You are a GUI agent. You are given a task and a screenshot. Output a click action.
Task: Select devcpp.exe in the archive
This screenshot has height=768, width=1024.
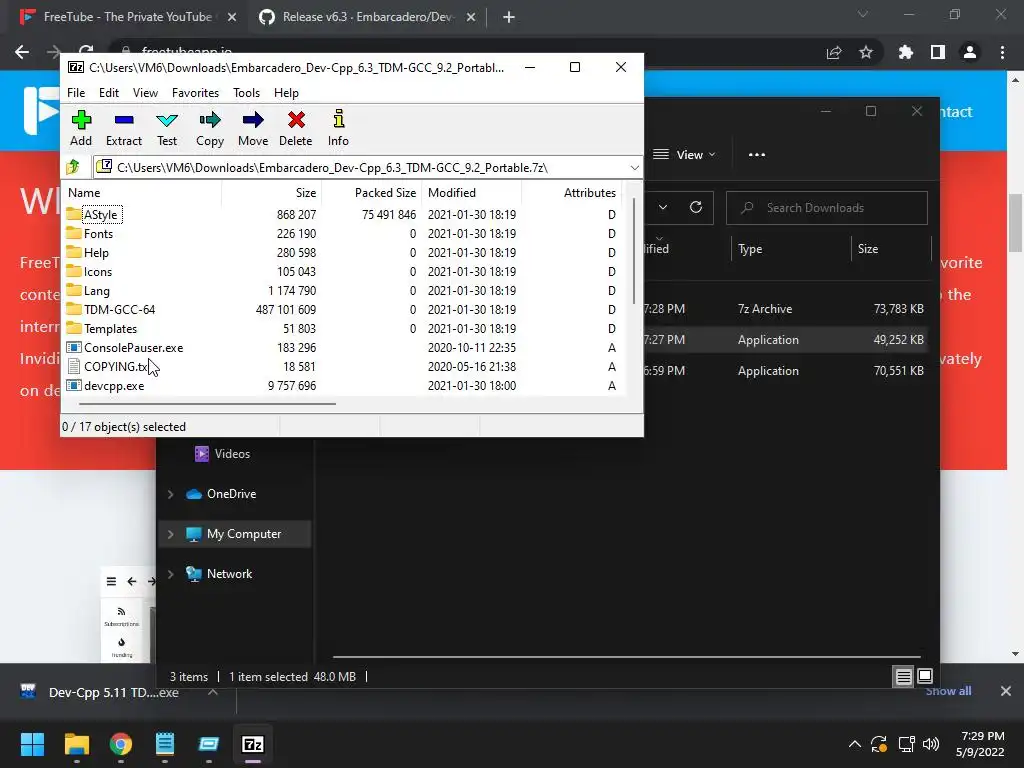(x=114, y=385)
